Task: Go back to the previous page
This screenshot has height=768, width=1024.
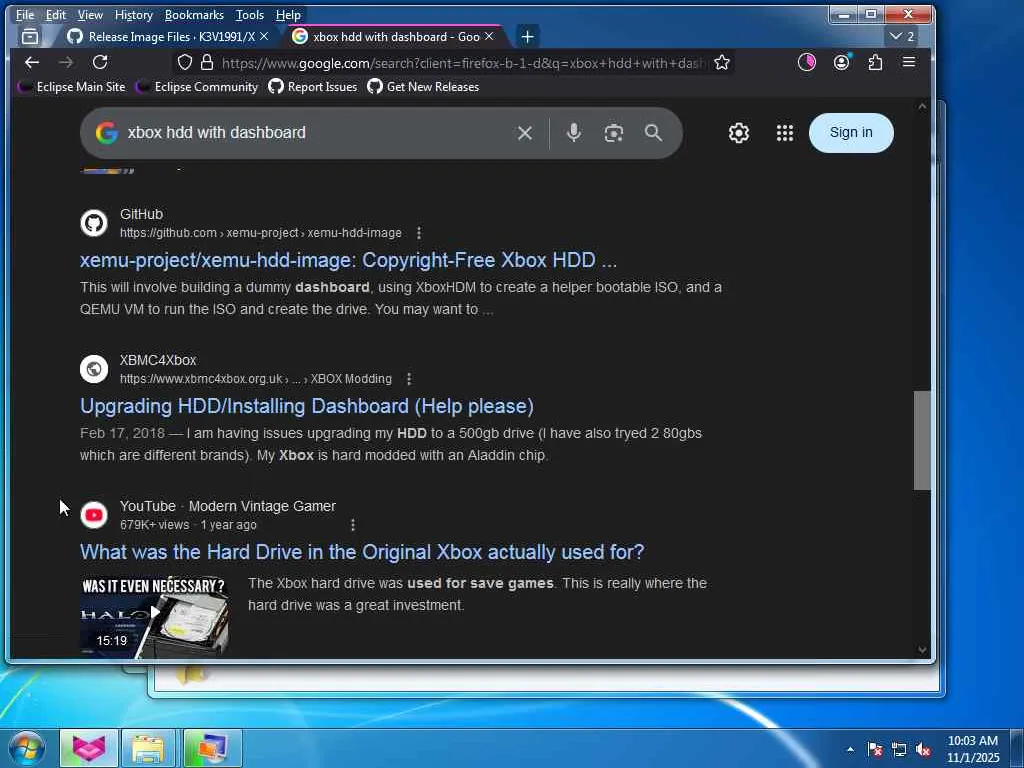Action: 31,62
